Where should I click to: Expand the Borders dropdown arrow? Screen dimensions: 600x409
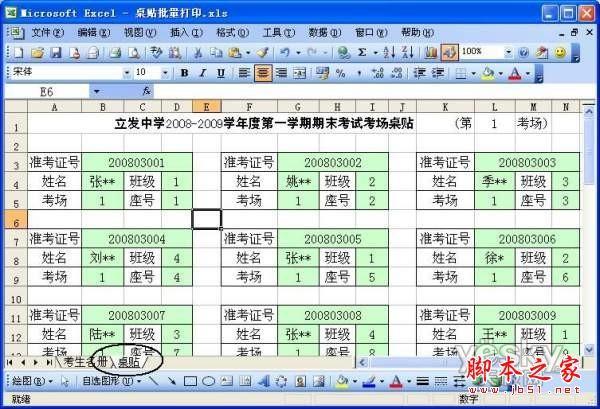473,73
